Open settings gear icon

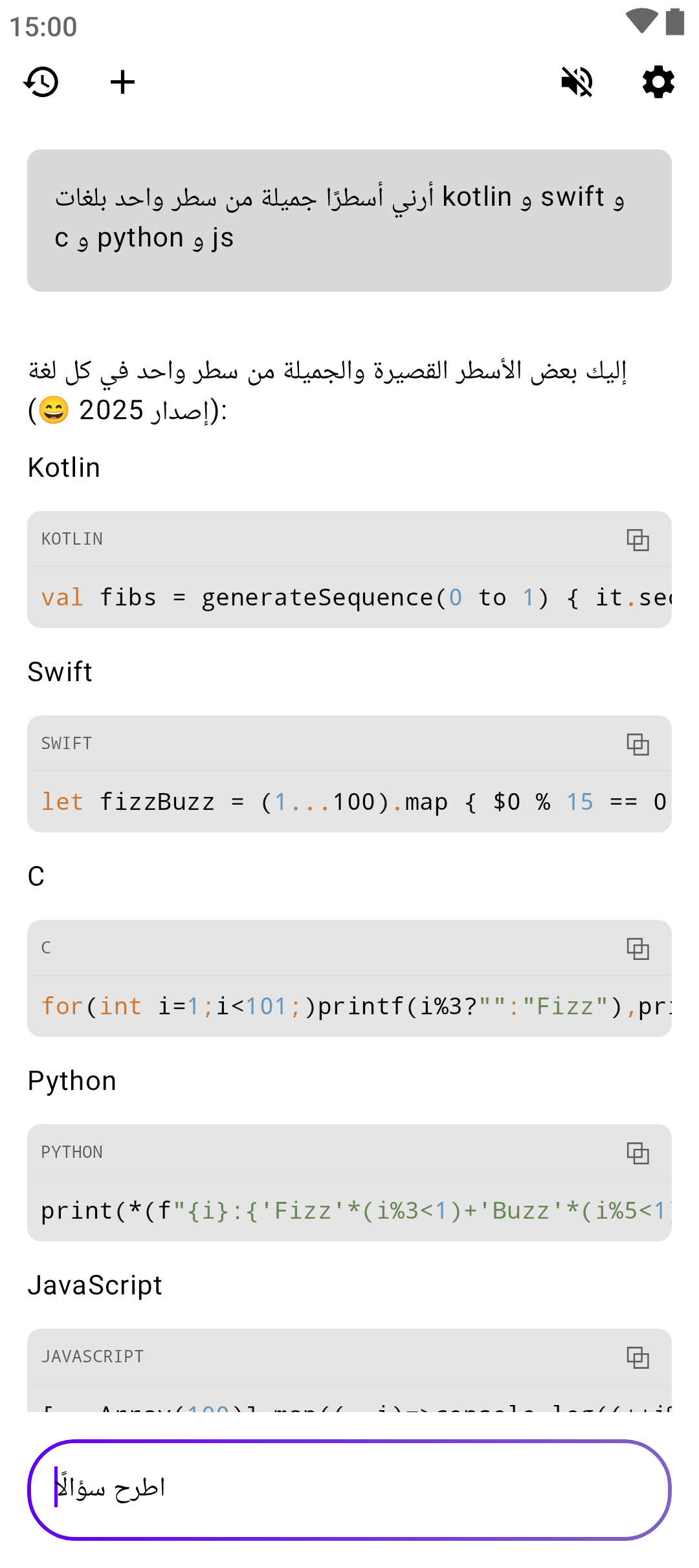658,82
